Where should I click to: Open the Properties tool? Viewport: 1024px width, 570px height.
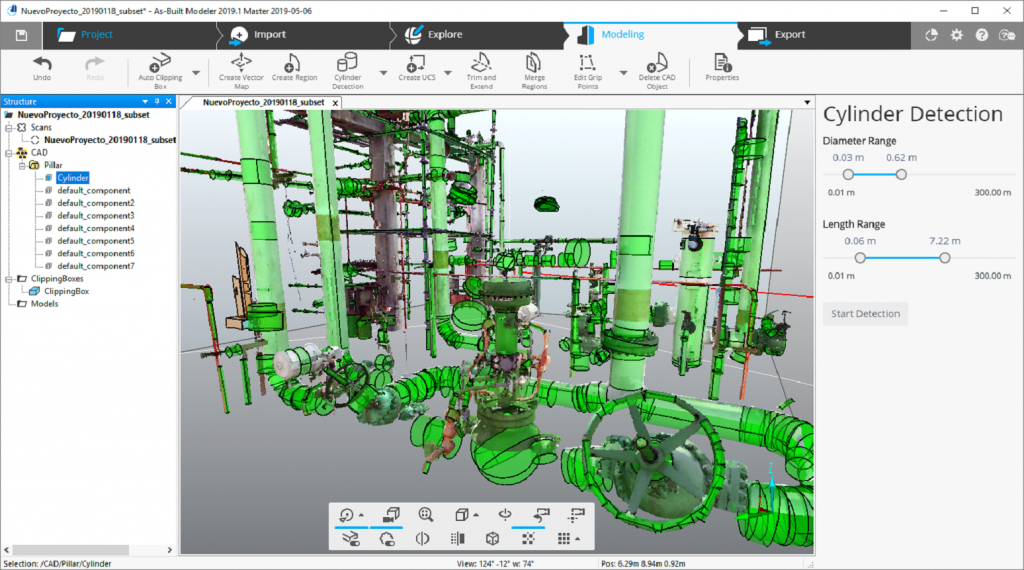[x=722, y=68]
